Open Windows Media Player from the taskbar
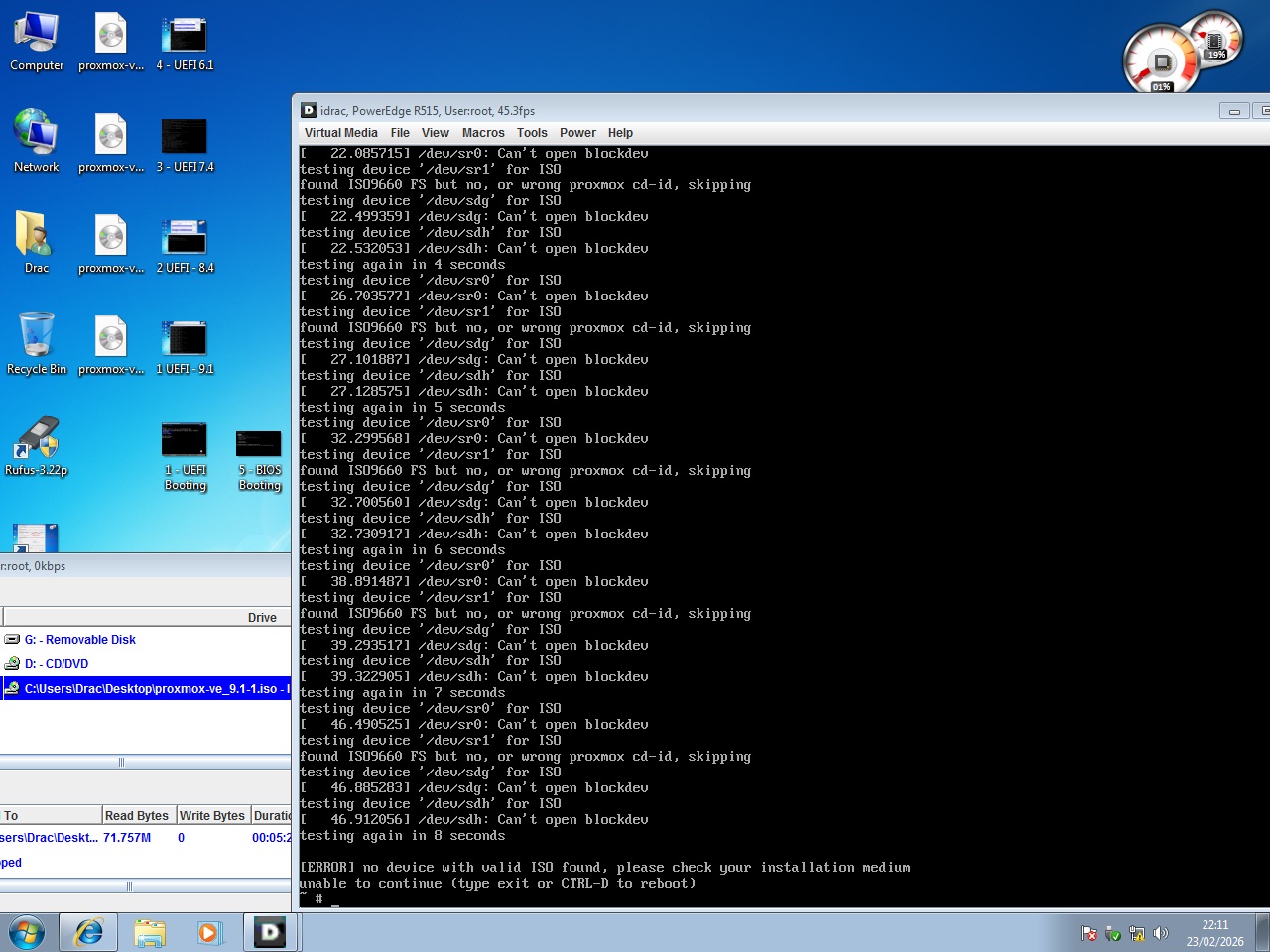The height and width of the screenshot is (952, 1270). (x=209, y=932)
